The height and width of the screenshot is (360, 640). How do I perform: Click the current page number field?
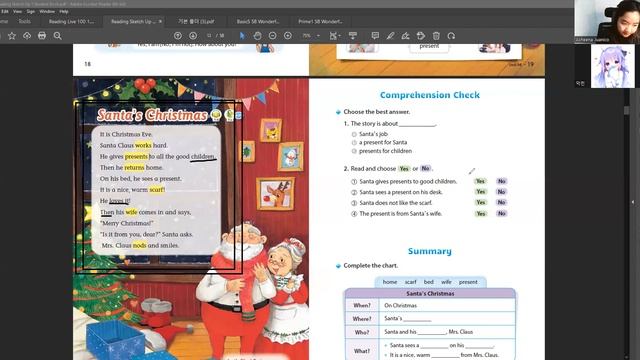209,36
